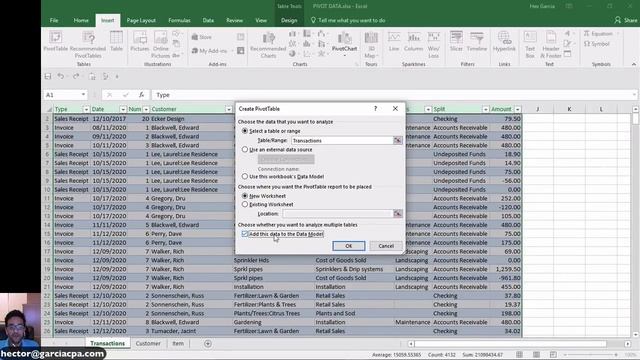Image resolution: width=640 pixels, height=360 pixels.
Task: Insert a Hyperlink
Action: [504, 41]
